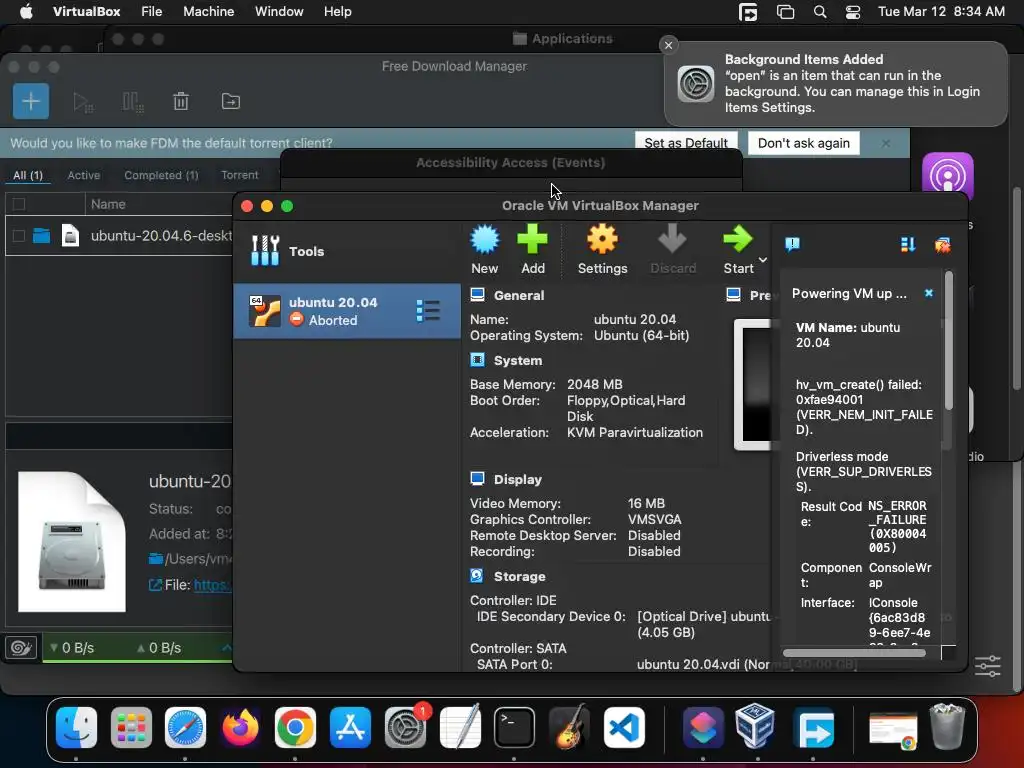Open VM Settings gear icon

click(x=602, y=239)
